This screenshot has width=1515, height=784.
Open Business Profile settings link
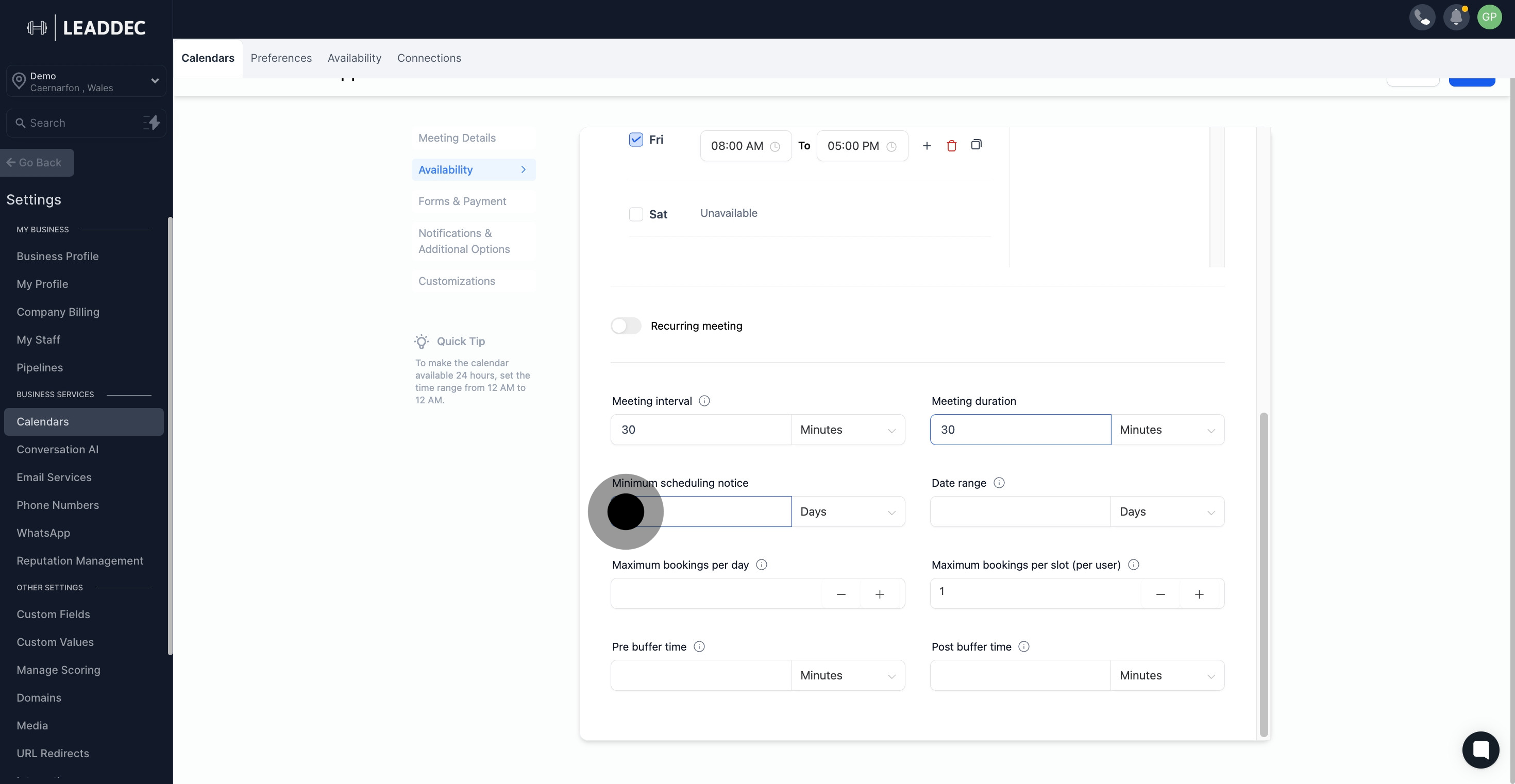[x=58, y=256]
